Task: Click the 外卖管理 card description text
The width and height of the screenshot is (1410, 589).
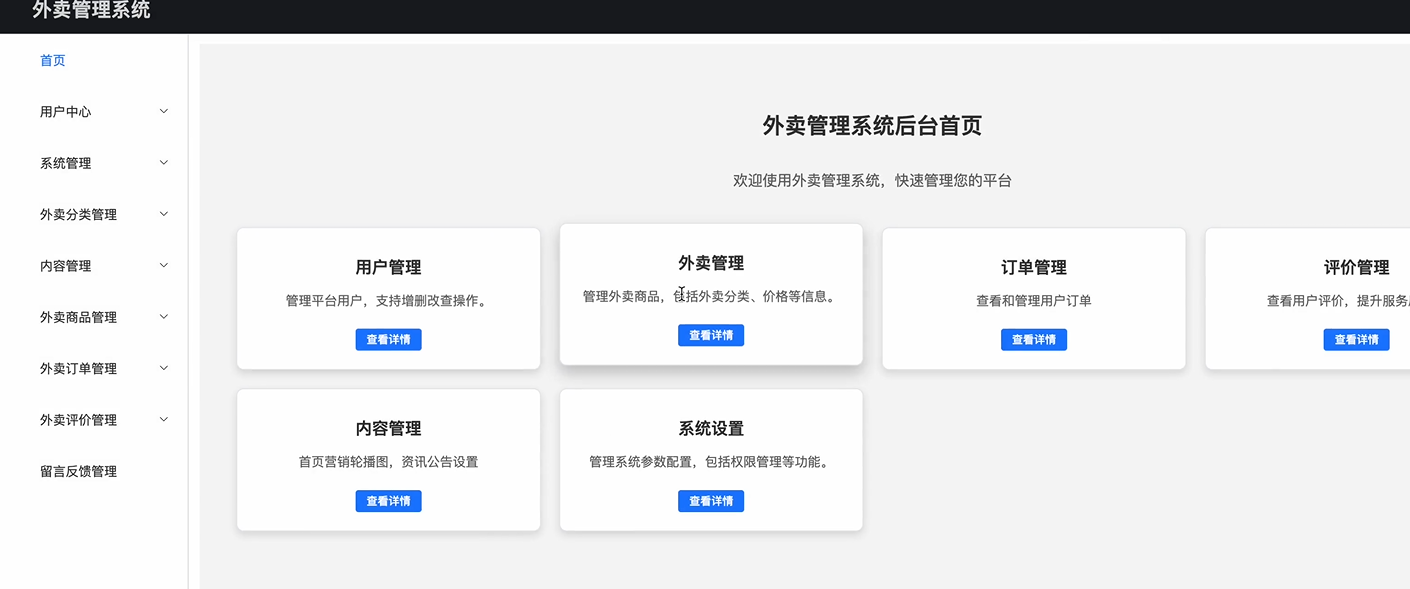Action: click(x=711, y=297)
